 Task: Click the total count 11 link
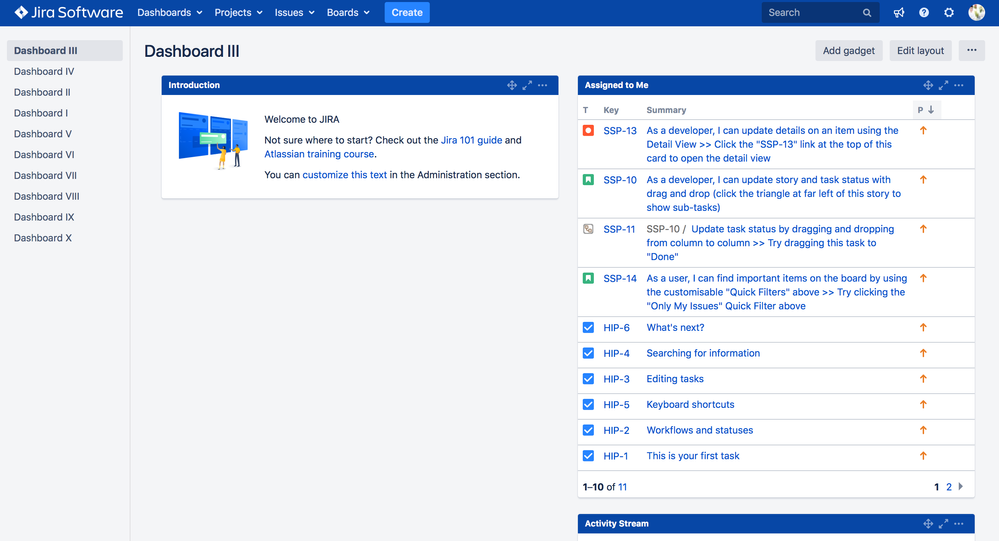pyautogui.click(x=622, y=487)
